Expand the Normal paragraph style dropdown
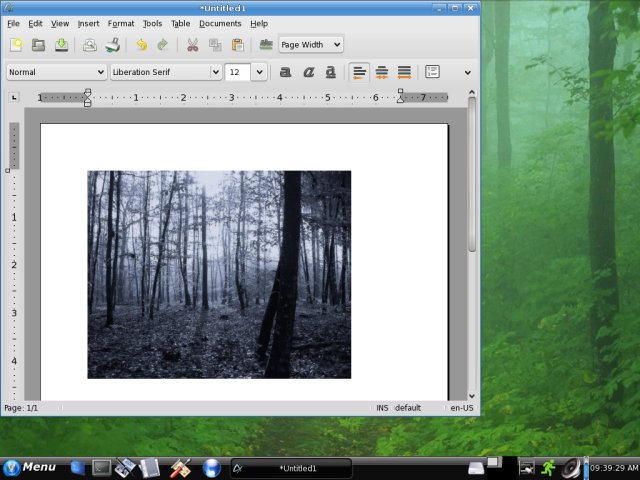The image size is (640, 480). click(56, 72)
